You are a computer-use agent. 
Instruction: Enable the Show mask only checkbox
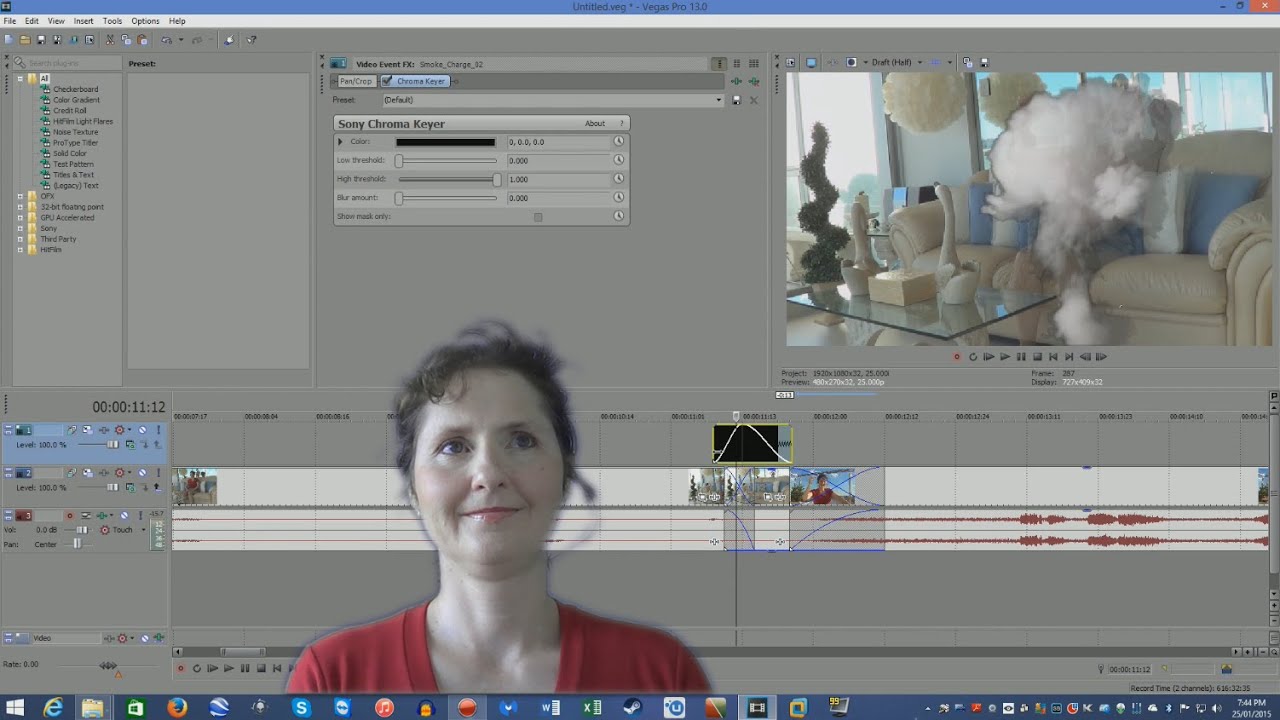click(538, 217)
